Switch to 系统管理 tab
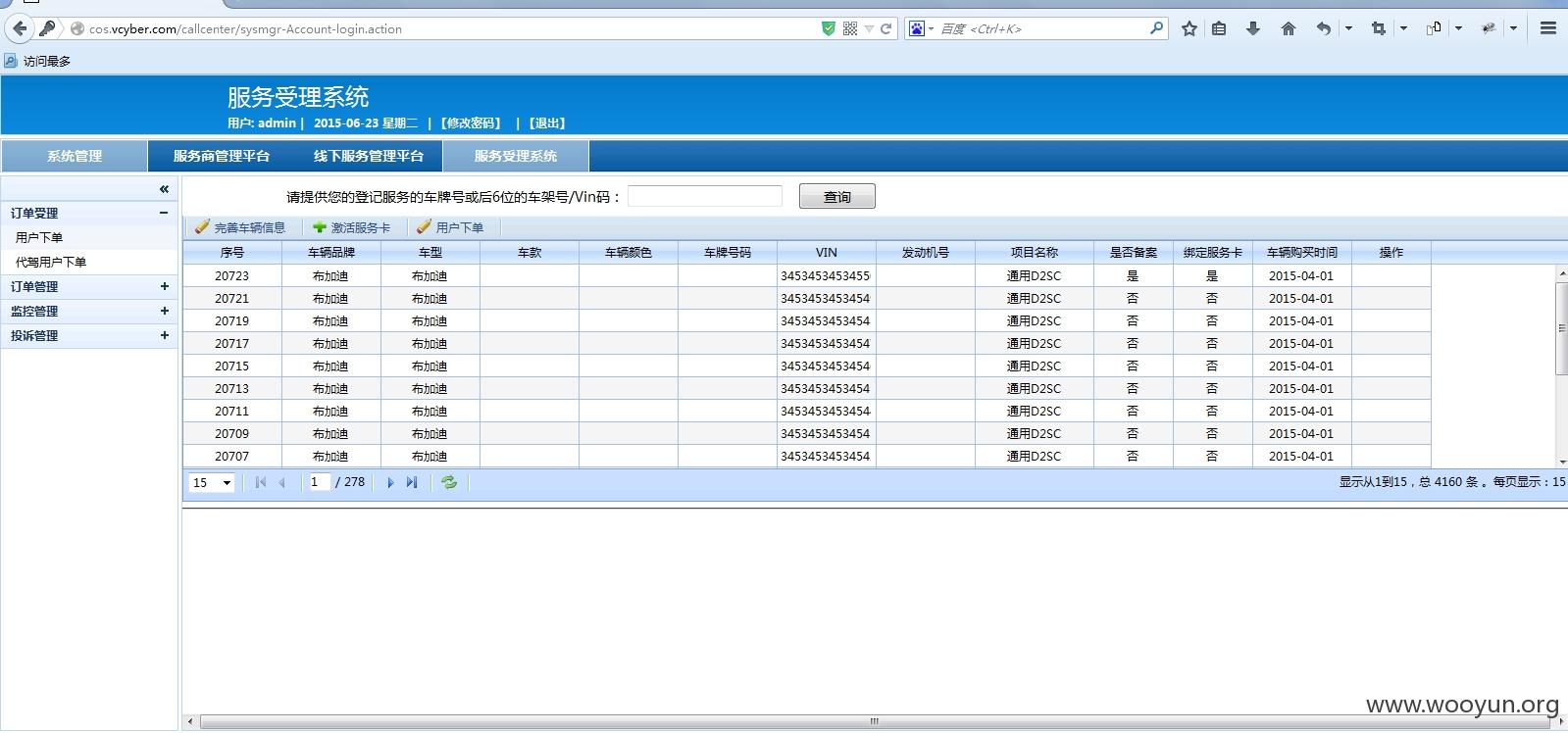1568x733 pixels. [x=75, y=156]
